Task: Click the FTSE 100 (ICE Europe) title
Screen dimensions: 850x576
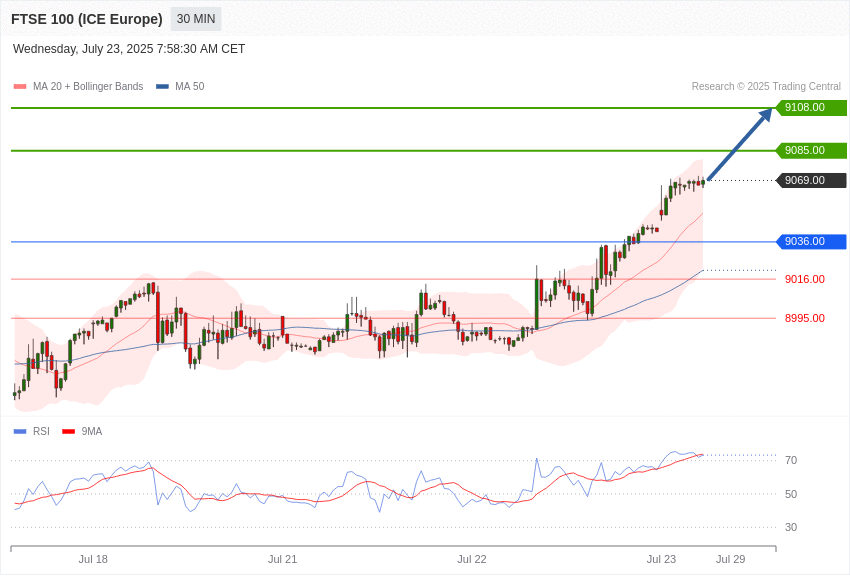Action: point(87,19)
